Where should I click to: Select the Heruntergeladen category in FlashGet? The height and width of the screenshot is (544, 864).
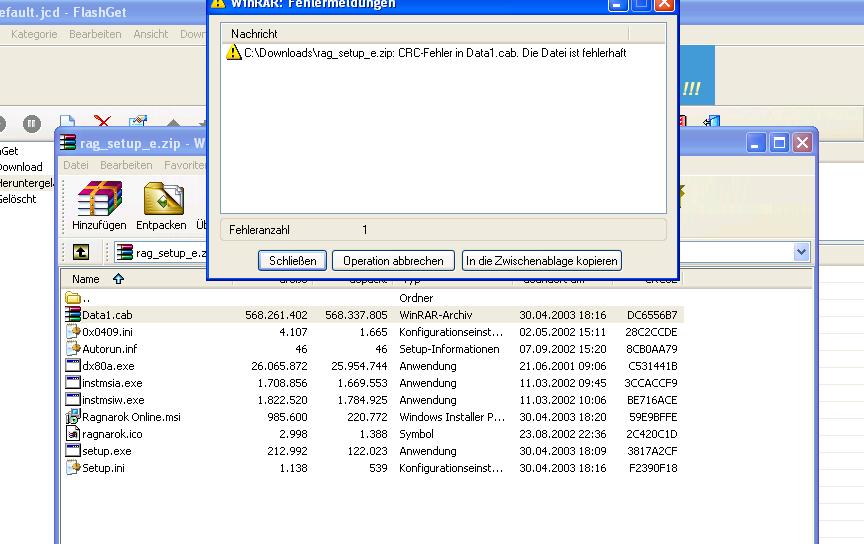click(x=26, y=183)
